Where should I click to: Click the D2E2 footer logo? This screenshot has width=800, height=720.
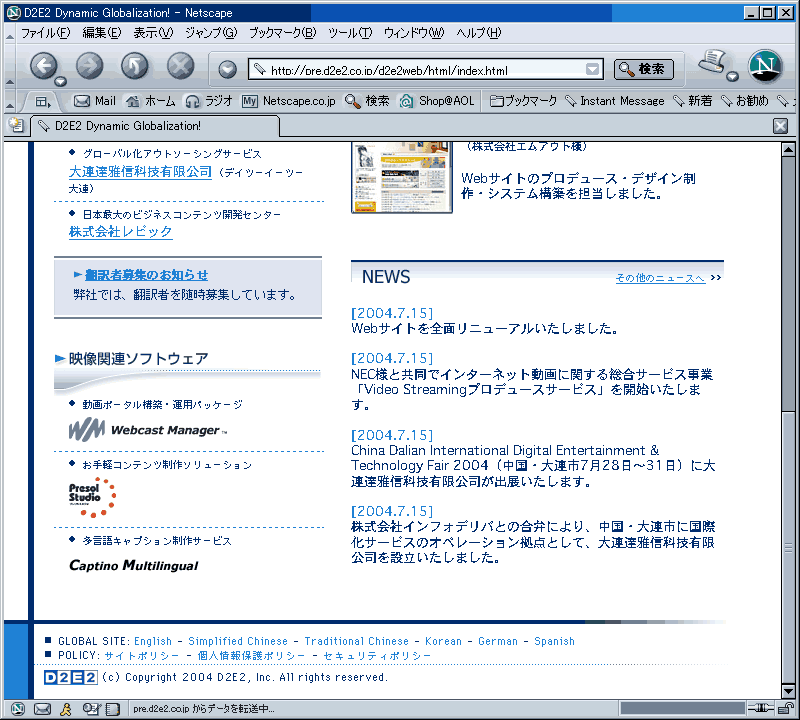click(x=70, y=678)
